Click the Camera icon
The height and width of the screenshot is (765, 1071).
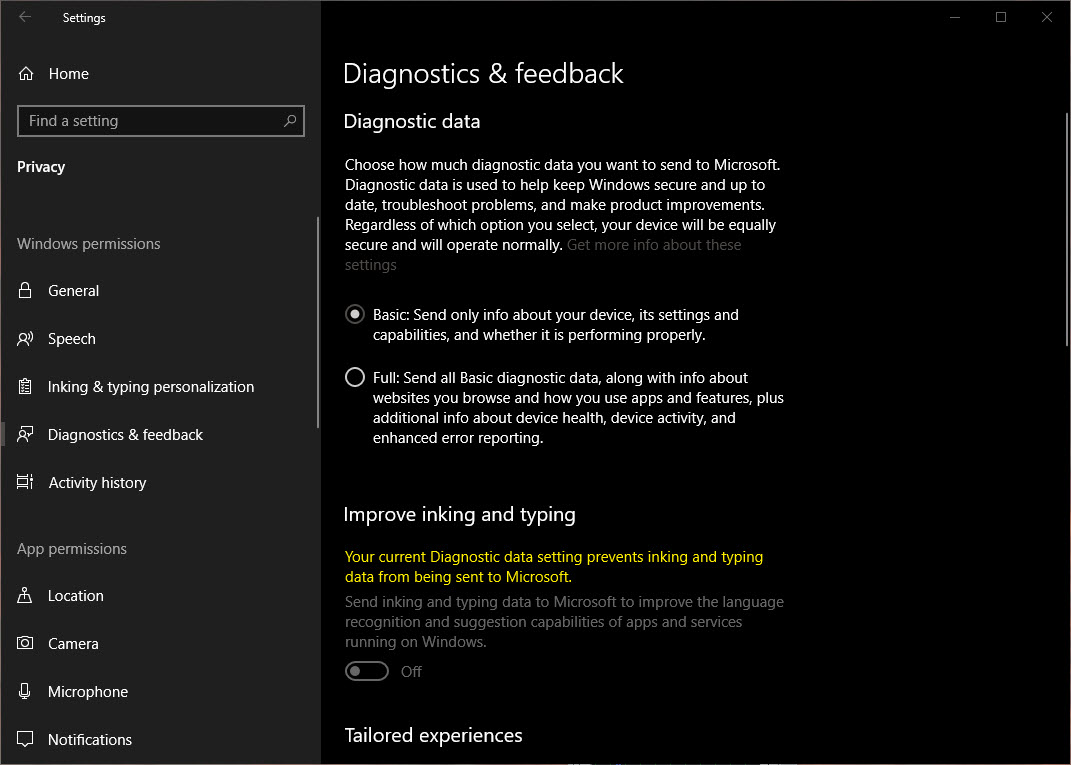coord(26,644)
